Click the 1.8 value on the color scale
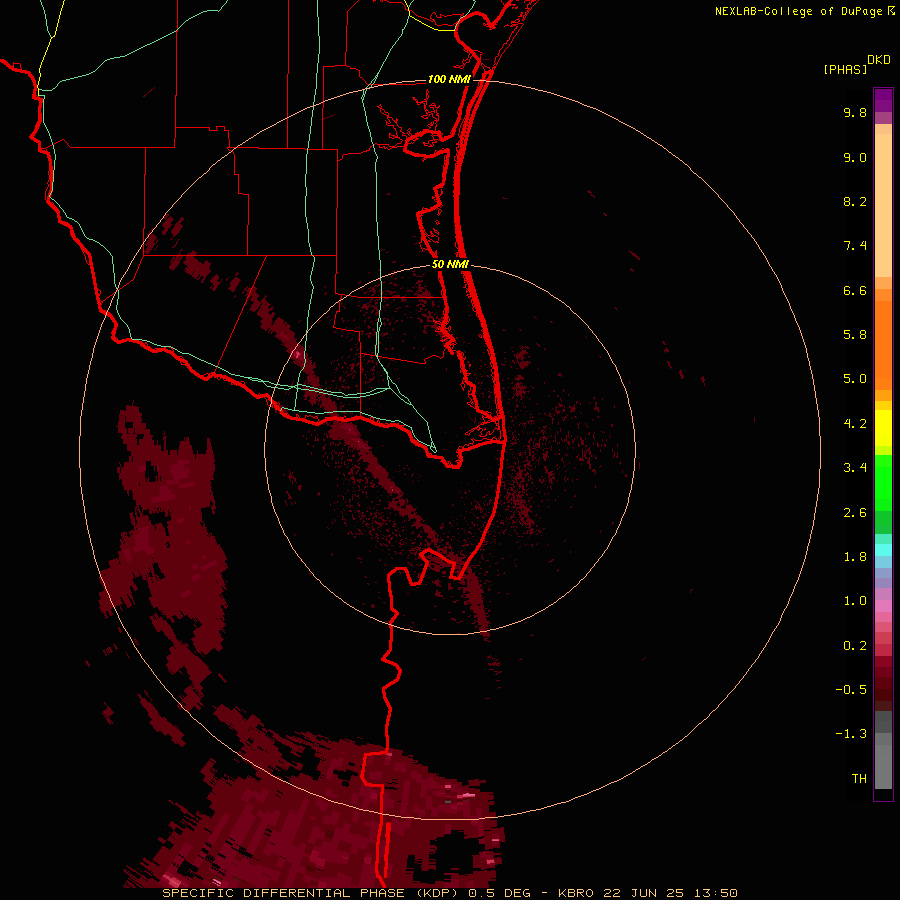Viewport: 900px width, 900px height. [x=855, y=557]
